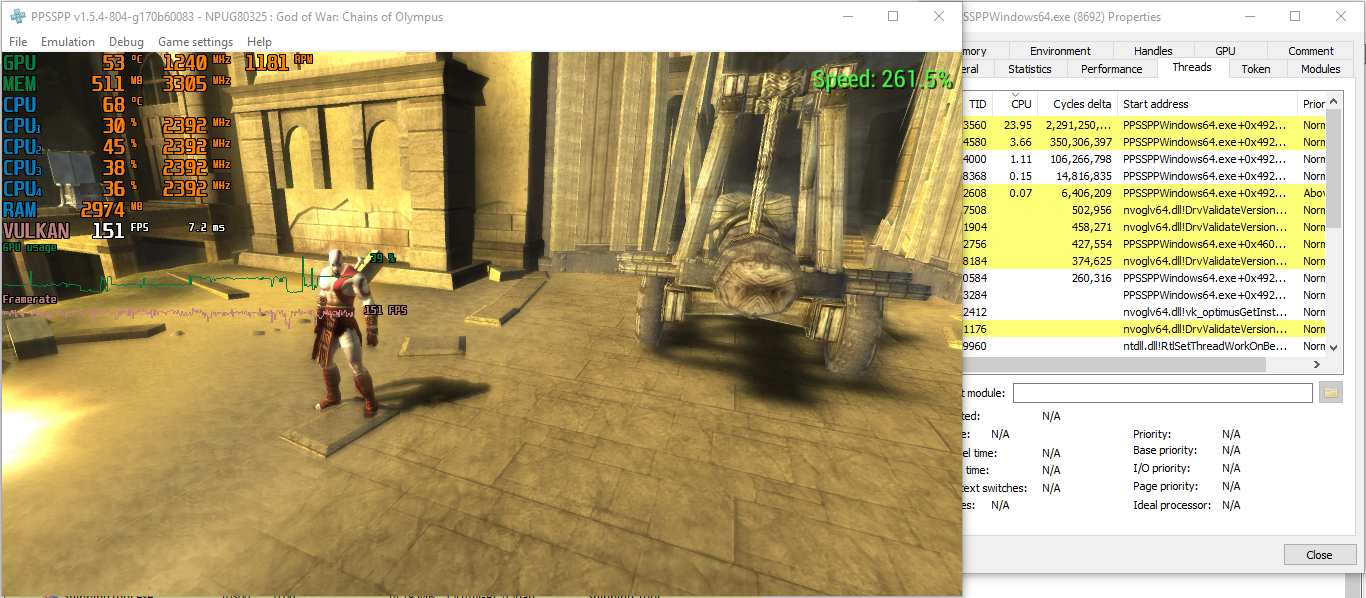The width and height of the screenshot is (1366, 598).
Task: Select thread 1904 with 458,271 cycles
Action: point(1143,227)
